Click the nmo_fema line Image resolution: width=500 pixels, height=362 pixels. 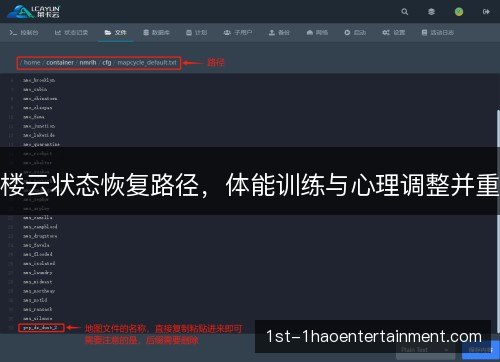pyautogui.click(x=34, y=117)
